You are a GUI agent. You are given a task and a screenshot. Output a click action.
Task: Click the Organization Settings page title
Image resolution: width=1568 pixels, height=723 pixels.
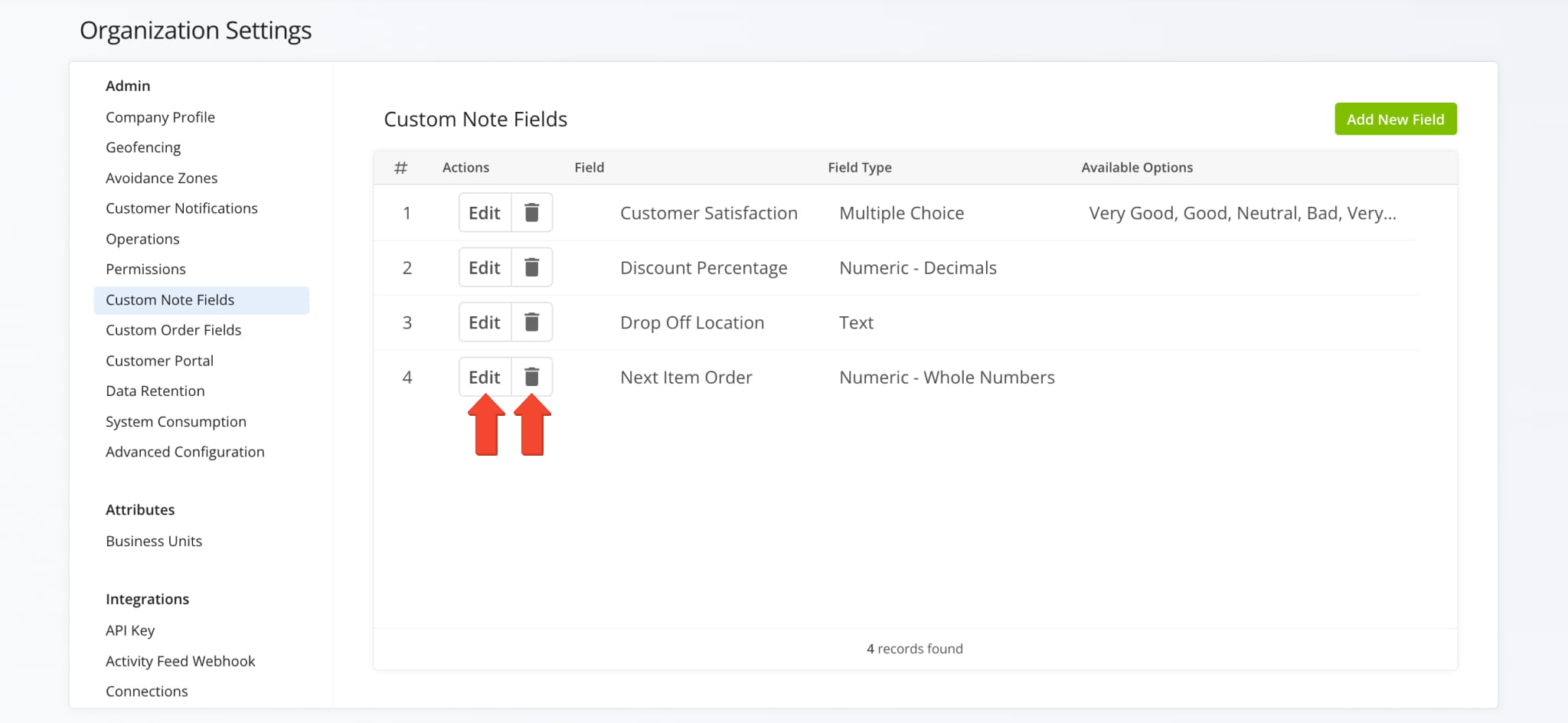pos(196,31)
